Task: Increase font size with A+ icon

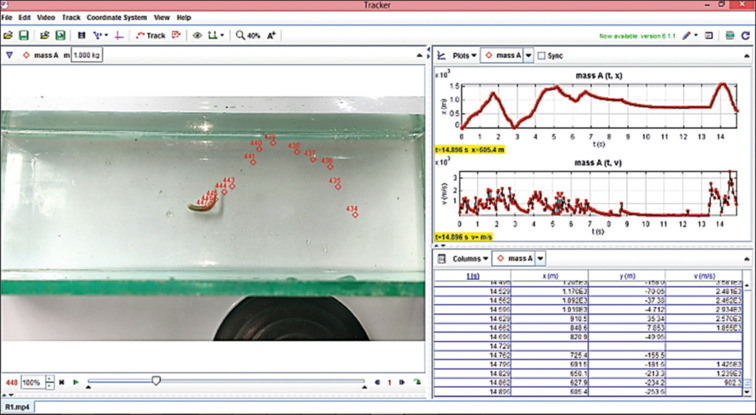Action: pos(271,35)
